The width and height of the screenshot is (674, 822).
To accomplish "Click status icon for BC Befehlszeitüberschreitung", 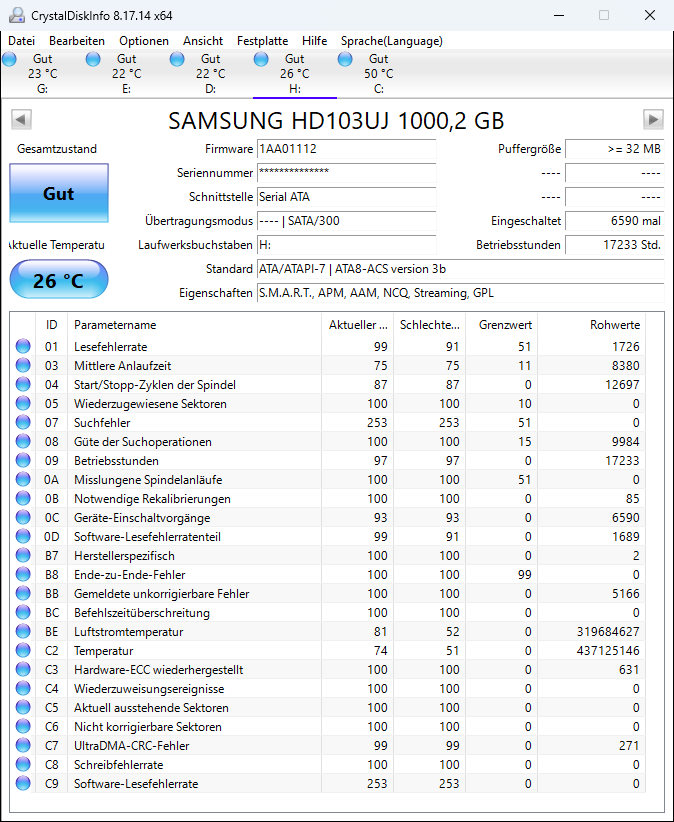I will 23,612.
